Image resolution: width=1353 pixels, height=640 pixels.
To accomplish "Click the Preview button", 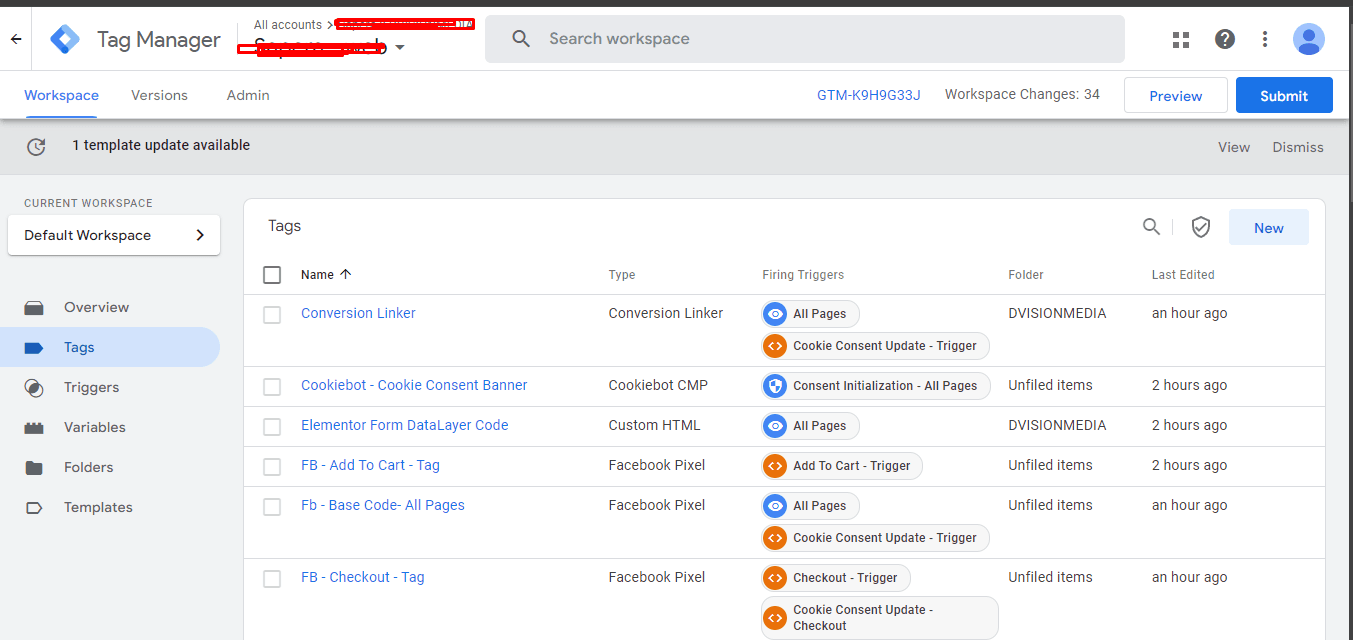I will click(1176, 95).
